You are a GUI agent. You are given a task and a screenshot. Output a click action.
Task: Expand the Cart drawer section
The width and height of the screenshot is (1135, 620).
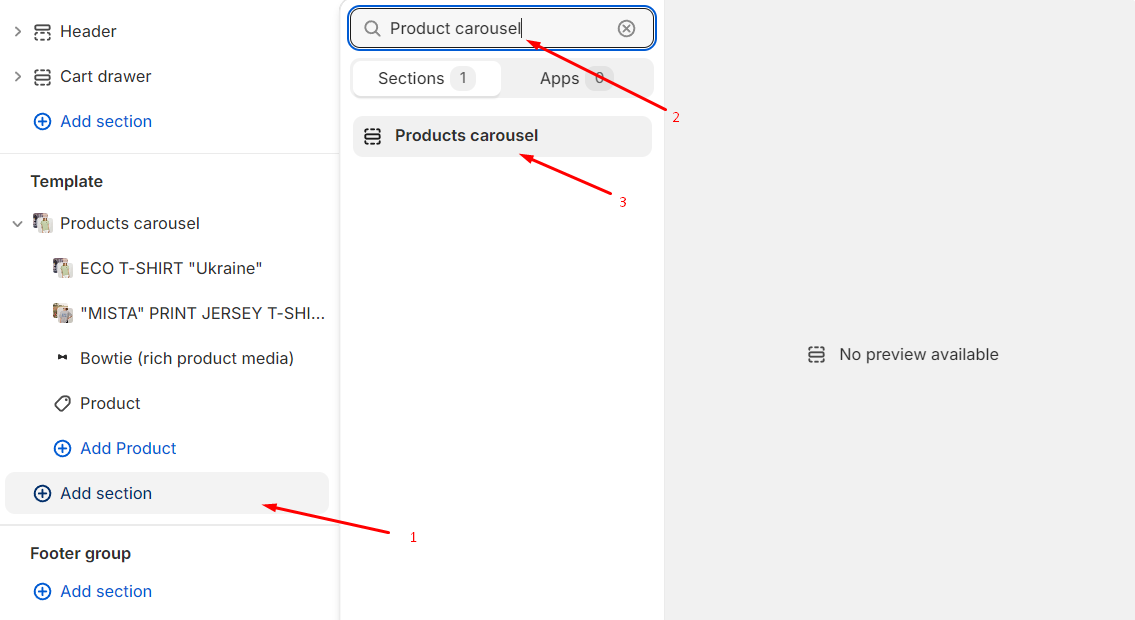point(17,77)
